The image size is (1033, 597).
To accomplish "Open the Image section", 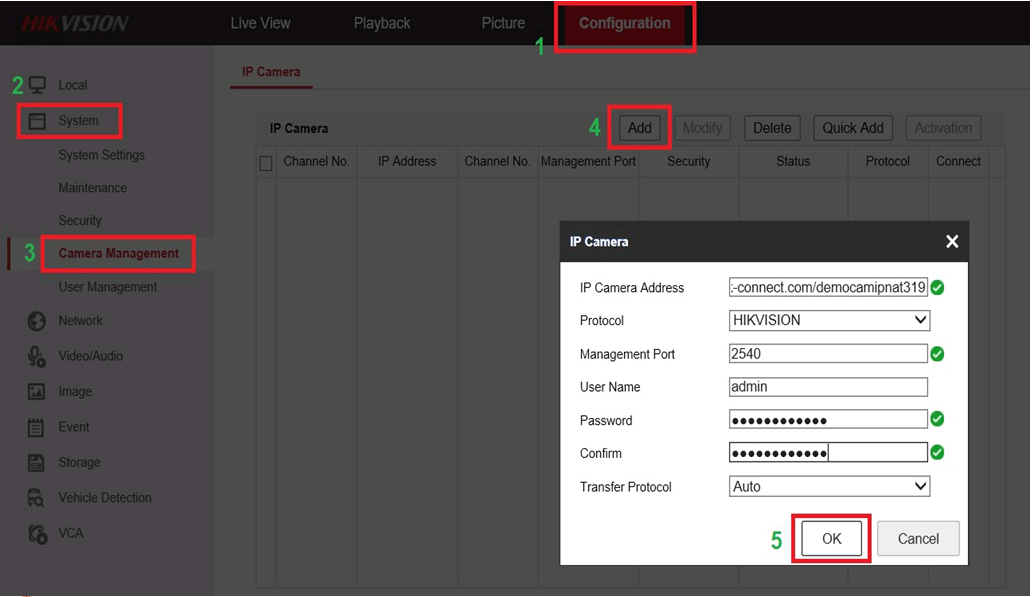I will 75,392.
